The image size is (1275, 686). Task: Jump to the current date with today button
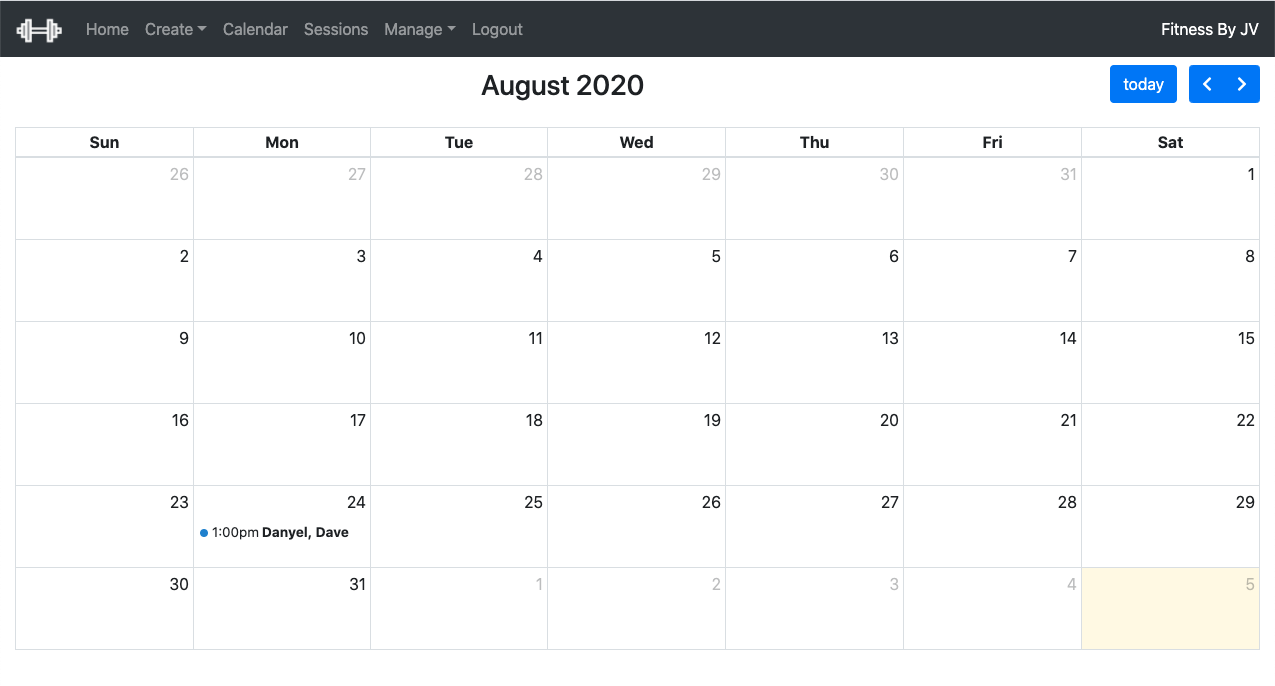pyautogui.click(x=1143, y=84)
